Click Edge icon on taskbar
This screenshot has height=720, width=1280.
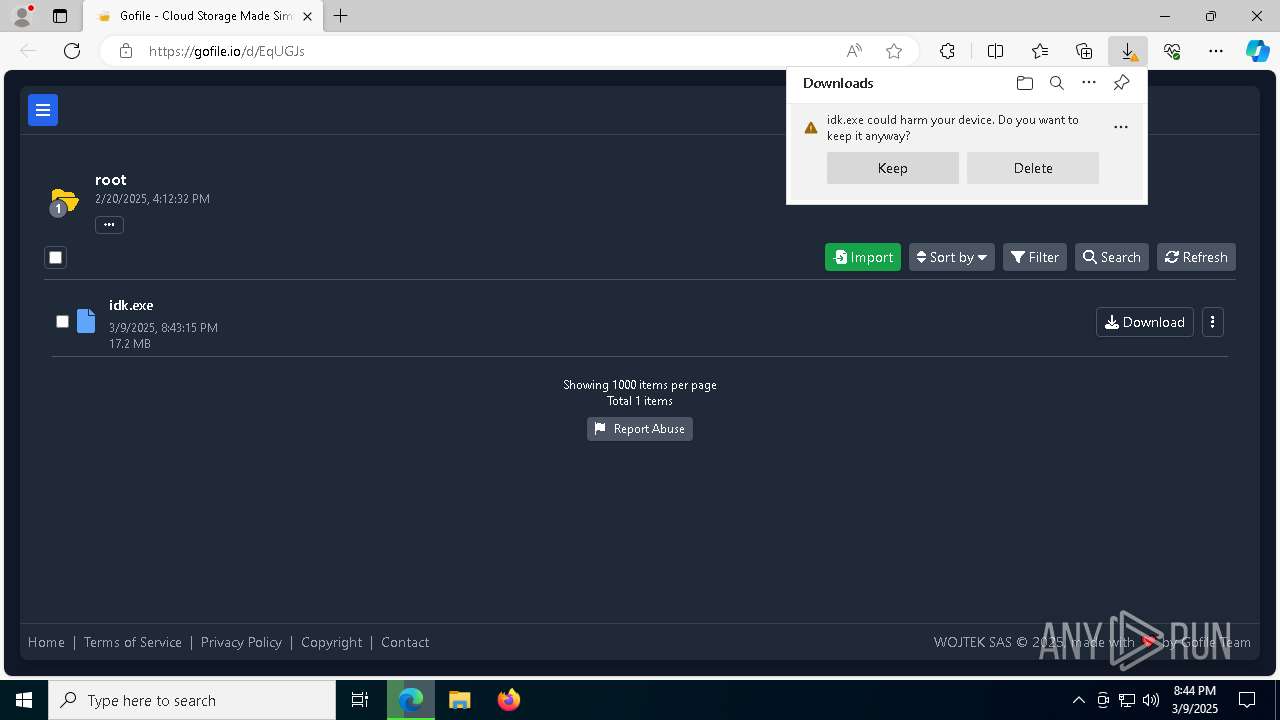[x=411, y=700]
